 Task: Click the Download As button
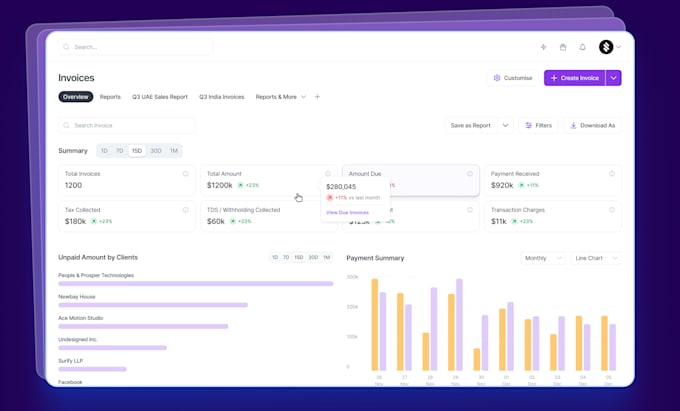click(x=592, y=125)
